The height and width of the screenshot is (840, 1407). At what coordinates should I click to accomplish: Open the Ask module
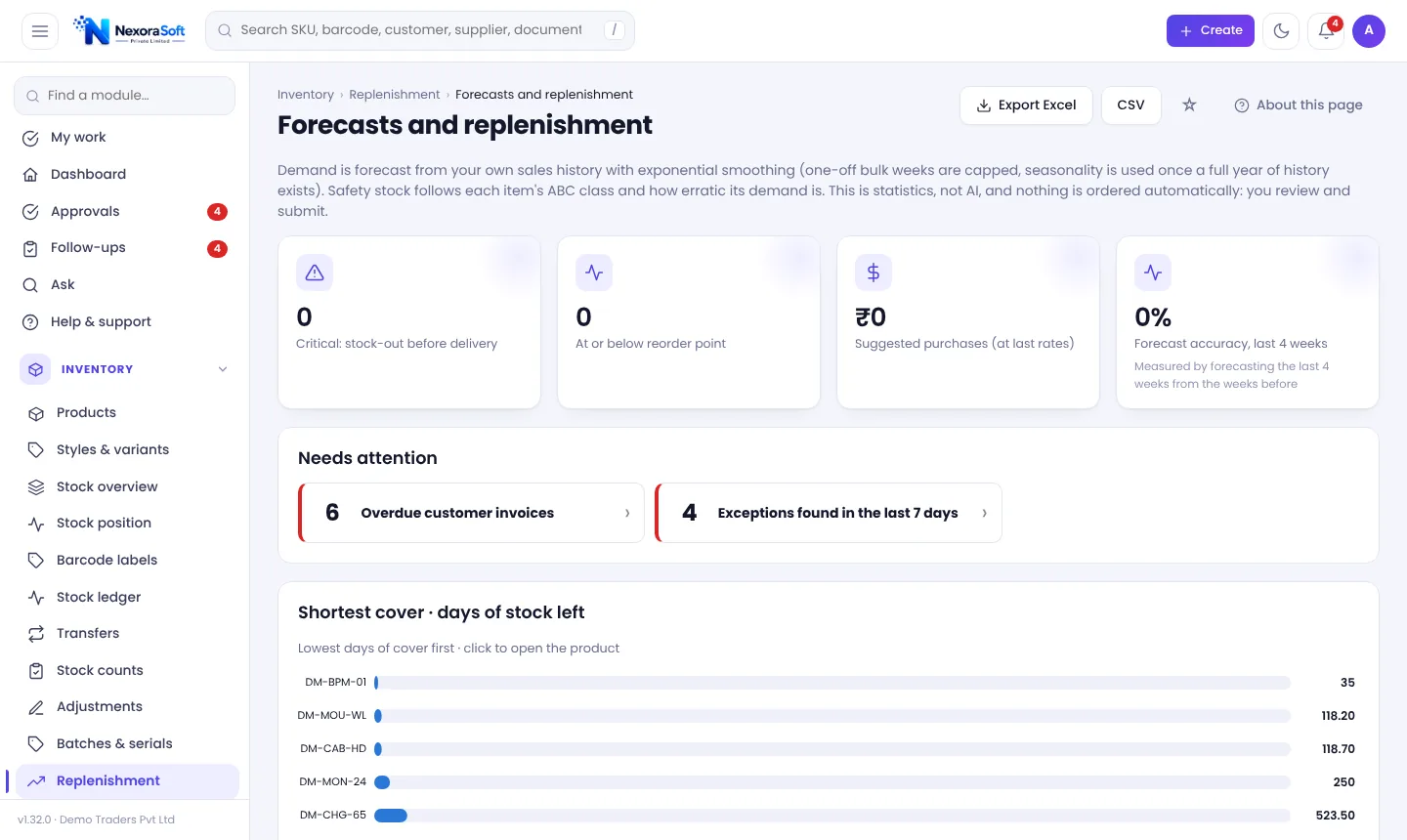[x=124, y=285]
